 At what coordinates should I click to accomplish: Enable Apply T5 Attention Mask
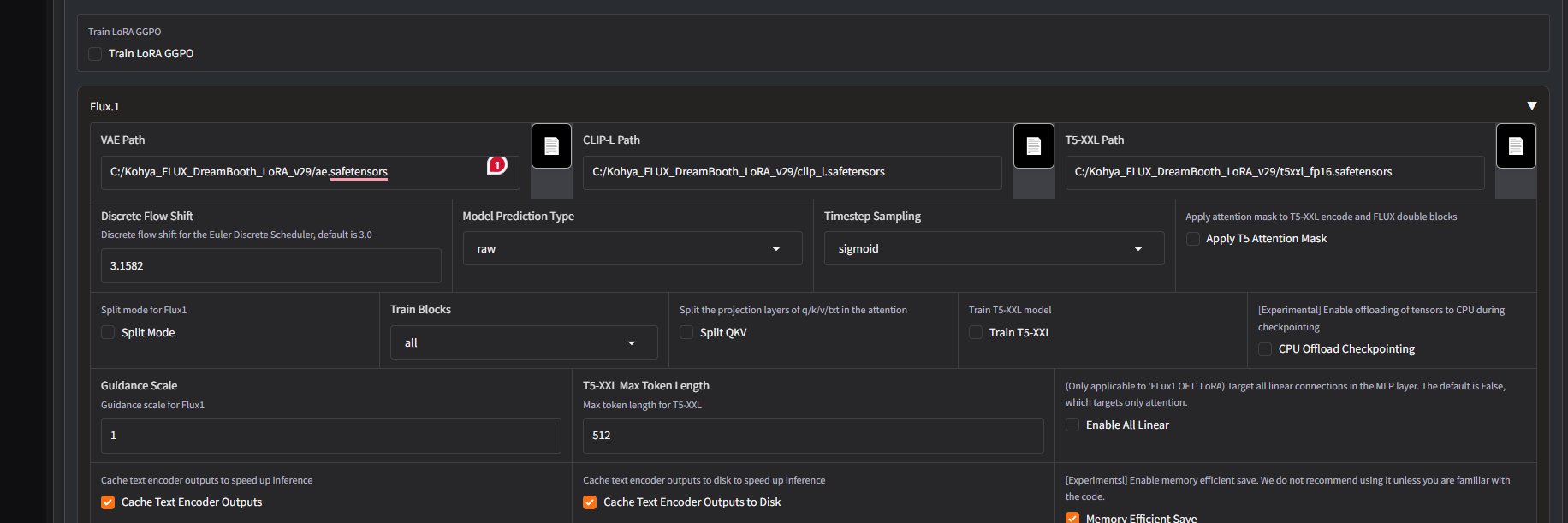[1192, 239]
